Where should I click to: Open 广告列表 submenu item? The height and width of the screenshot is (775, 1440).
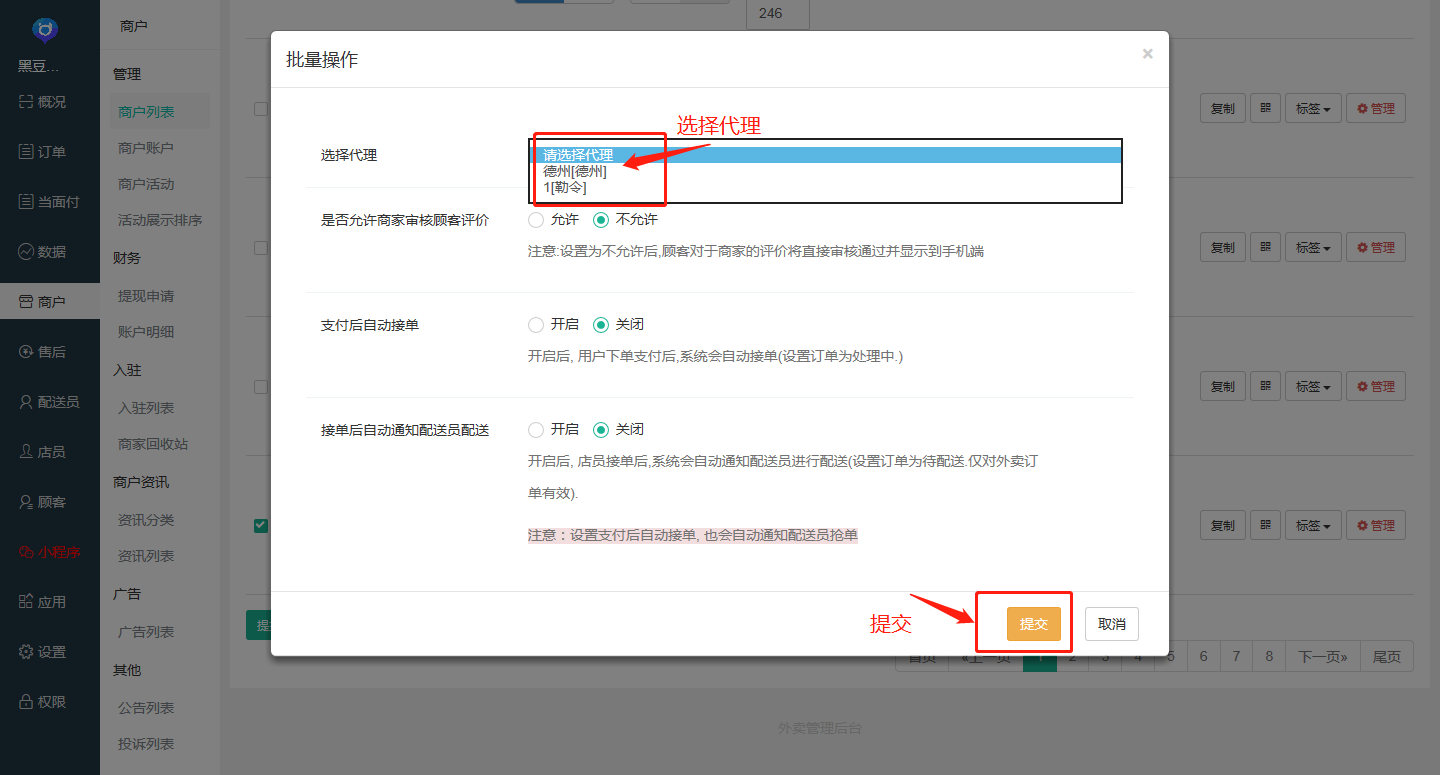tap(146, 632)
